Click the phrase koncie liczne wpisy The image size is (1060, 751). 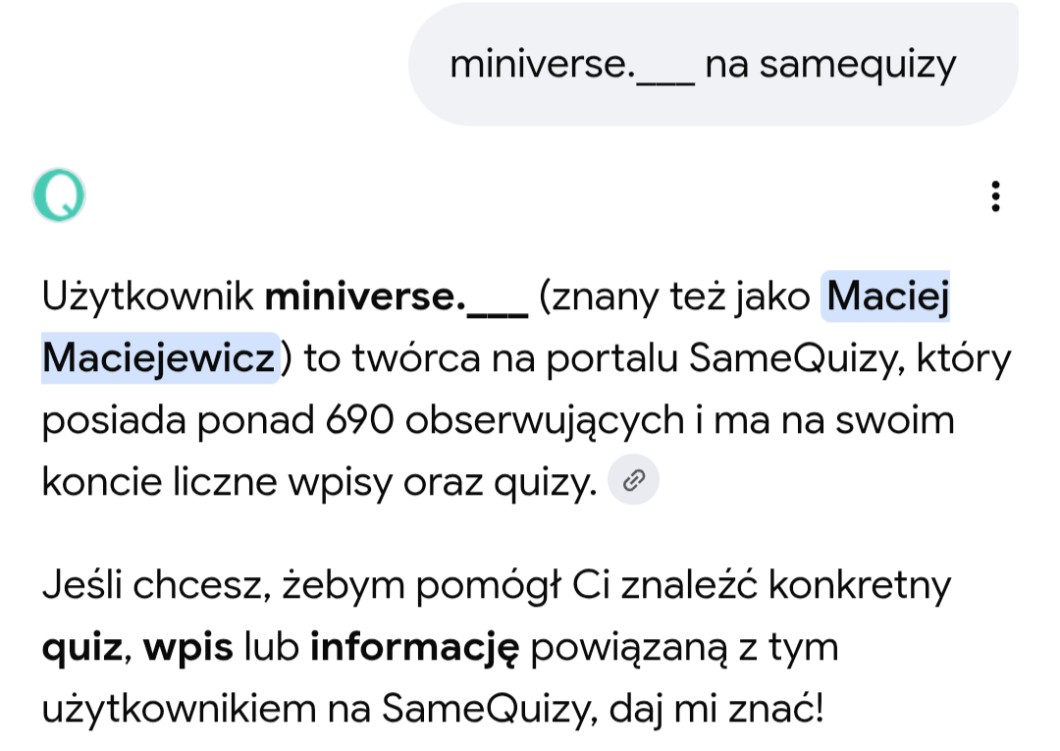[217, 483]
